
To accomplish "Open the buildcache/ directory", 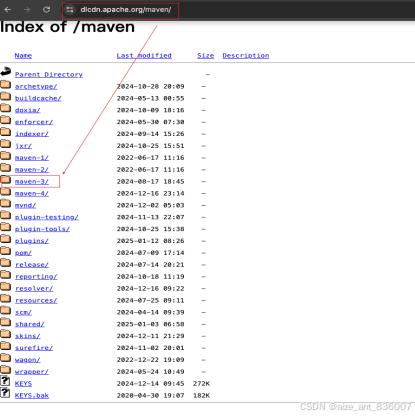I will pyautogui.click(x=38, y=99).
